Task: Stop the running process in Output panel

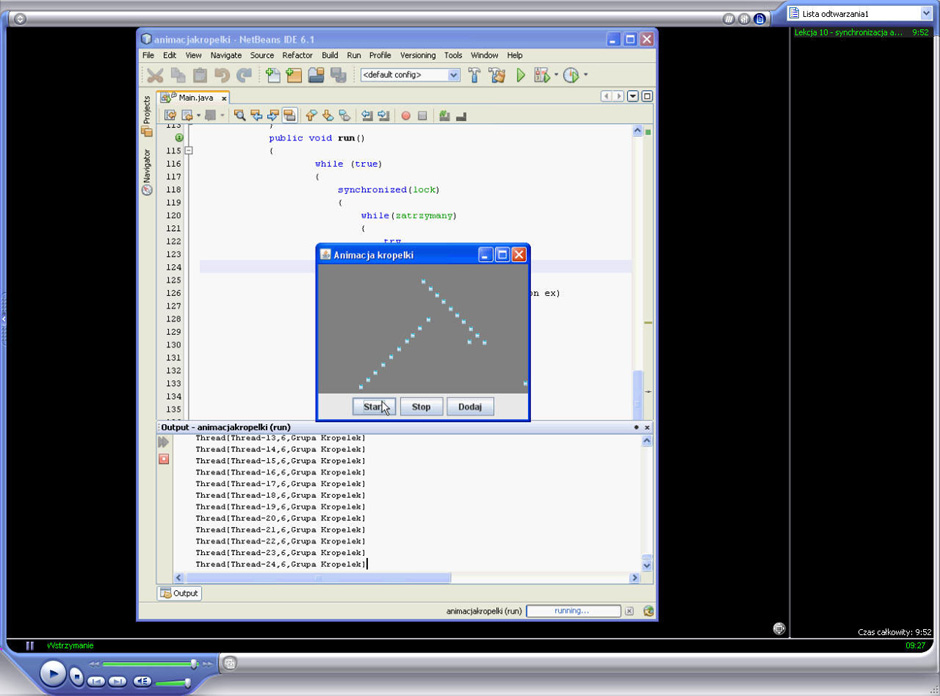Action: [164, 459]
